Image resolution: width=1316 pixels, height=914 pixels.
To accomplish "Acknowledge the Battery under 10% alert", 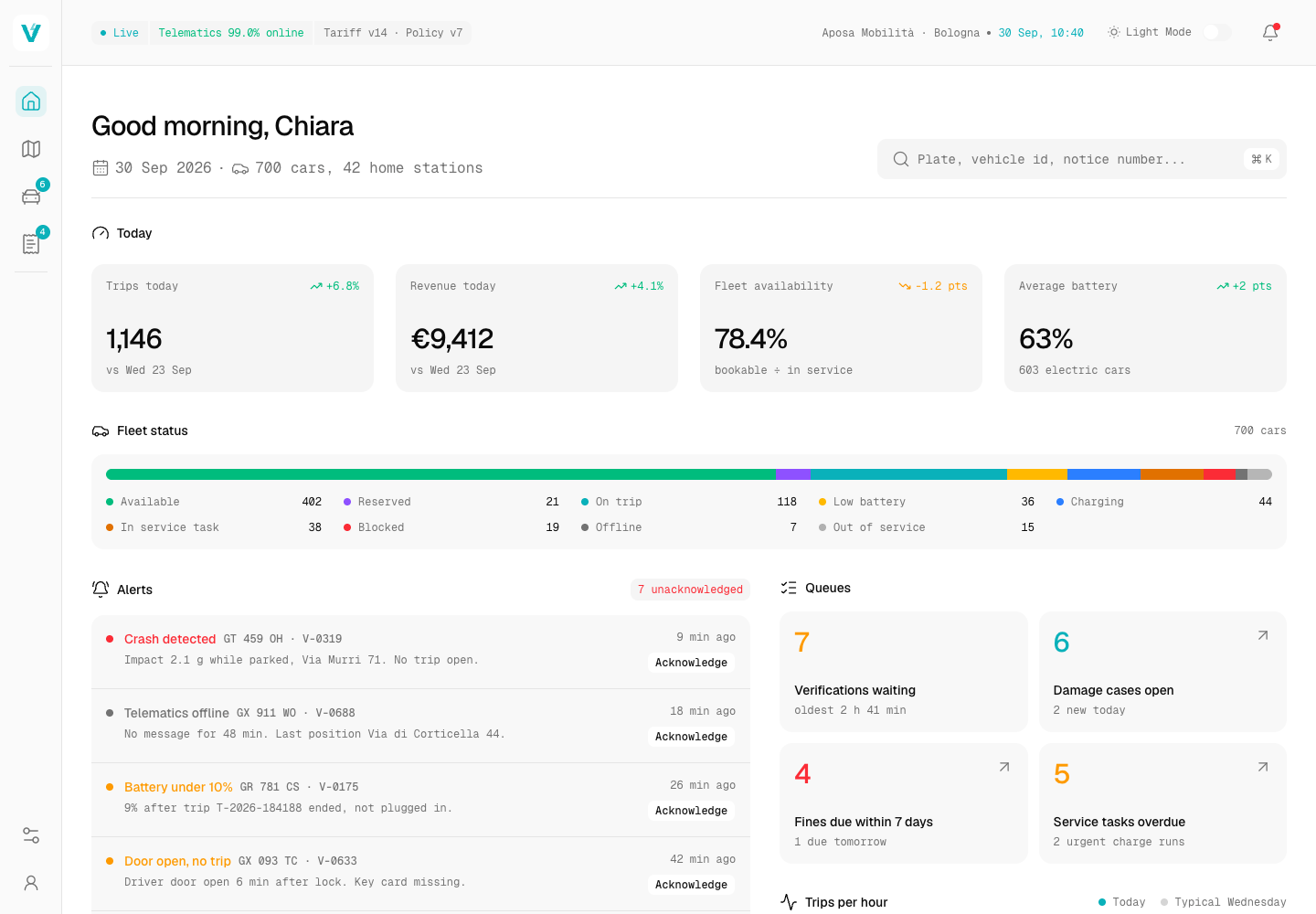I will point(691,811).
